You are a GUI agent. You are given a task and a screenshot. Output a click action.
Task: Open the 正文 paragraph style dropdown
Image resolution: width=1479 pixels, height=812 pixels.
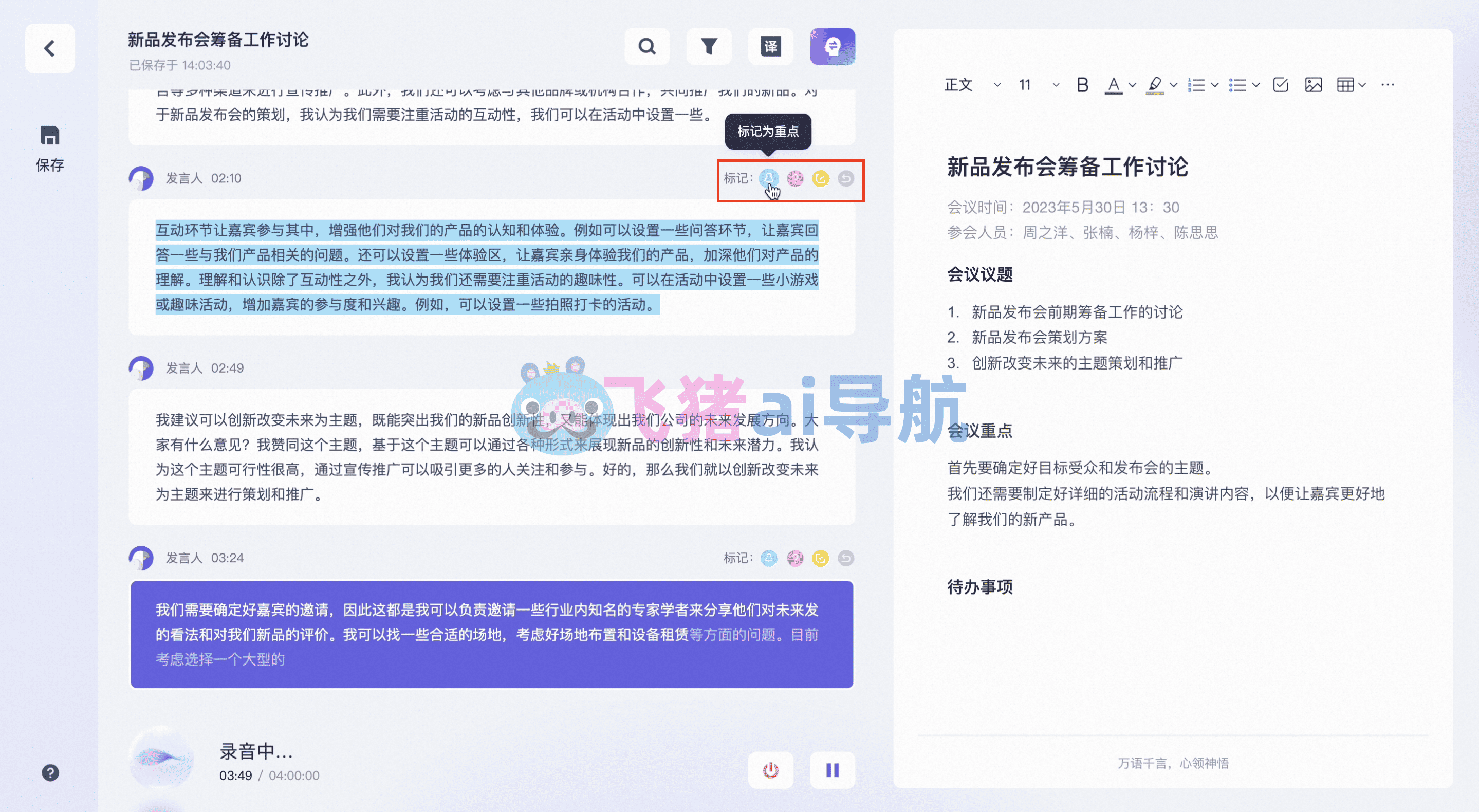[973, 85]
